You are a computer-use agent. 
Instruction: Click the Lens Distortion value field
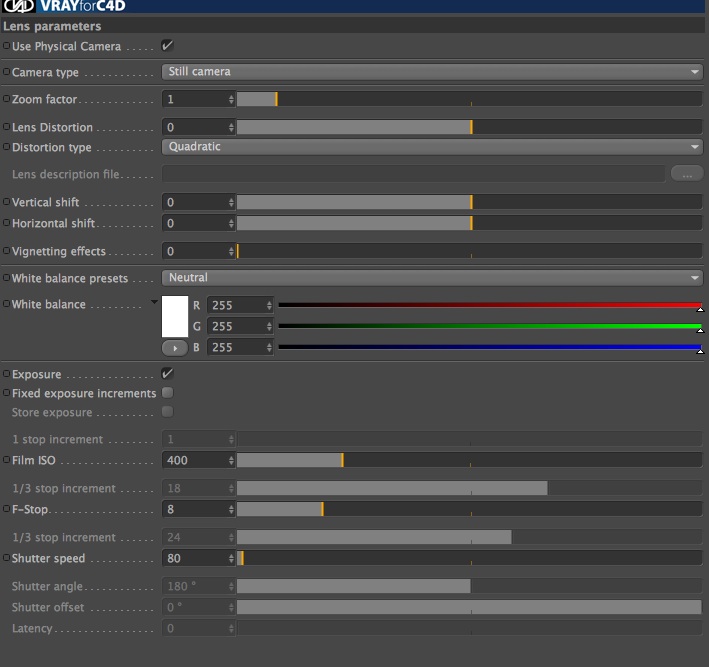tap(195, 127)
